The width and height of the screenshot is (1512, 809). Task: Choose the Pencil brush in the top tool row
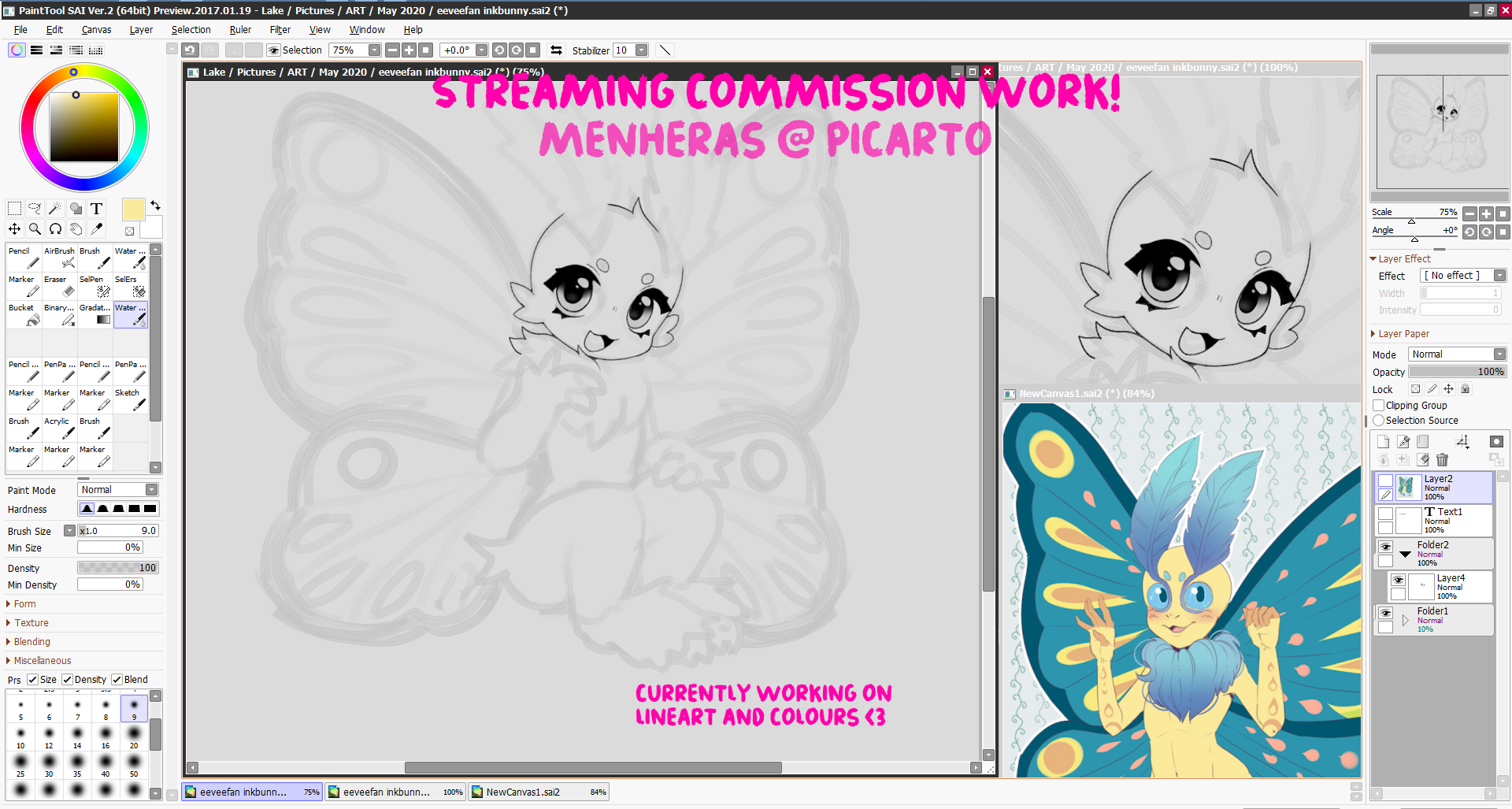(x=24, y=258)
